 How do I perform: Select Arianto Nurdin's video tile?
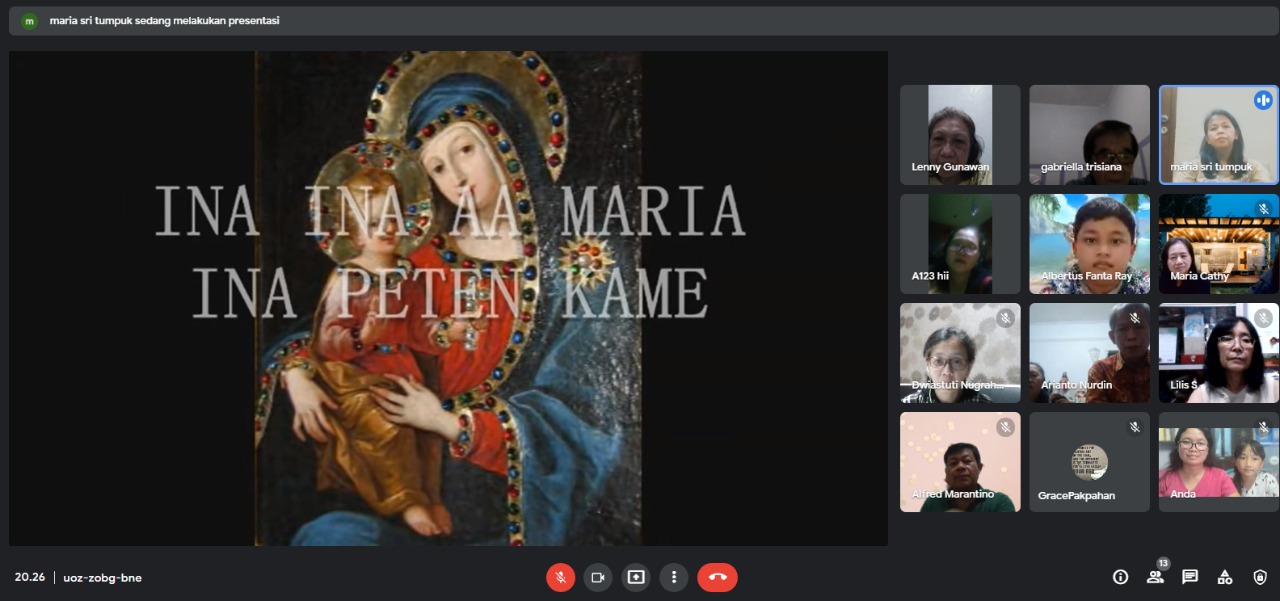(1090, 353)
